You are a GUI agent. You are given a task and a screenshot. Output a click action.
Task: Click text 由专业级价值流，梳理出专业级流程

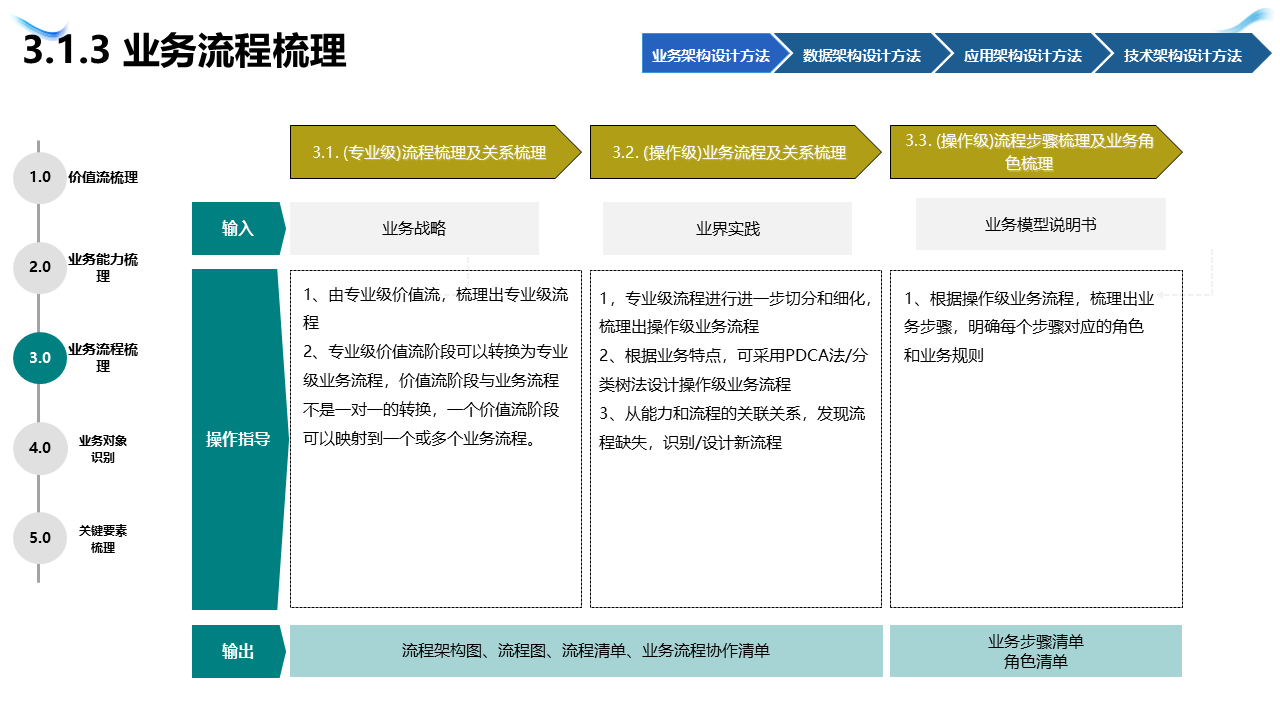tap(436, 308)
